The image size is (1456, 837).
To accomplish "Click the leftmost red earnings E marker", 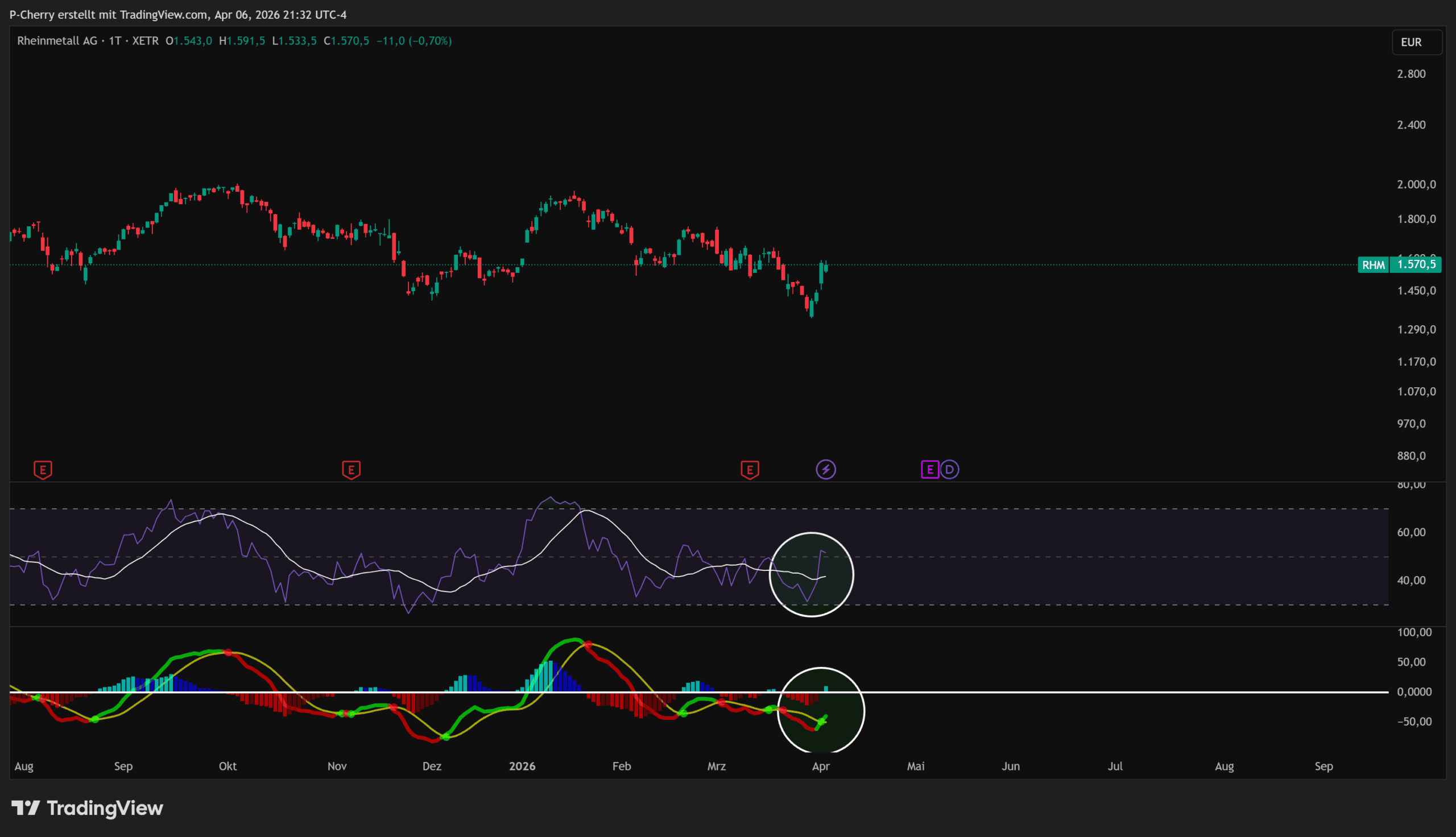I will (43, 470).
